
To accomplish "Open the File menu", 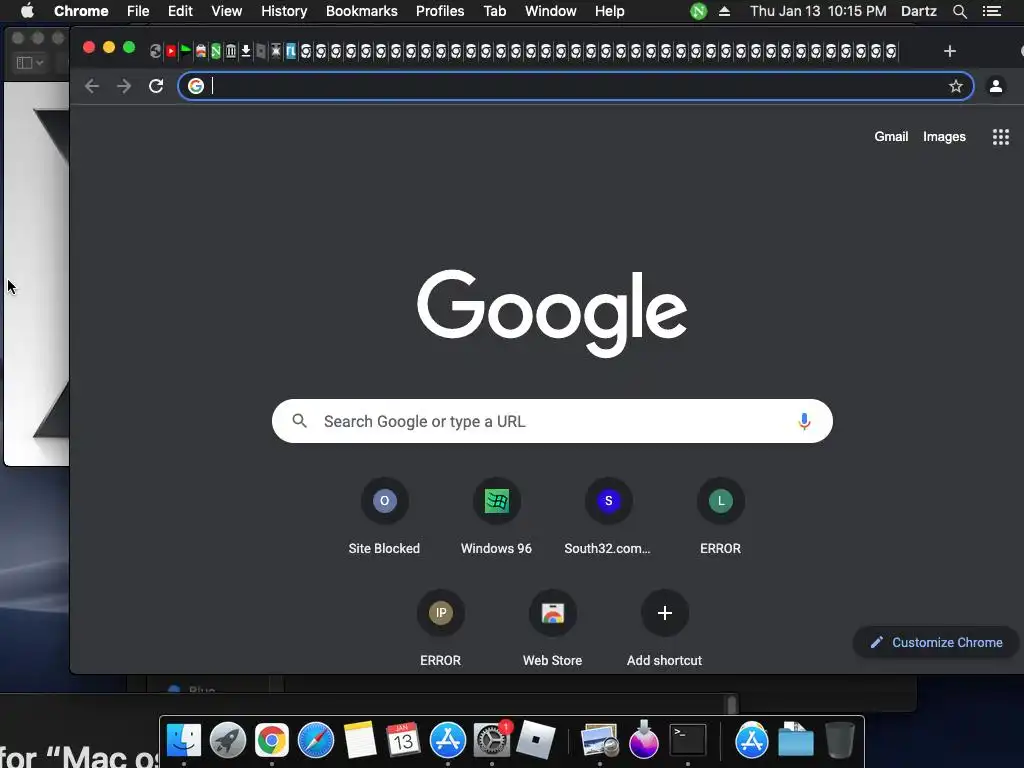I will pos(138,11).
